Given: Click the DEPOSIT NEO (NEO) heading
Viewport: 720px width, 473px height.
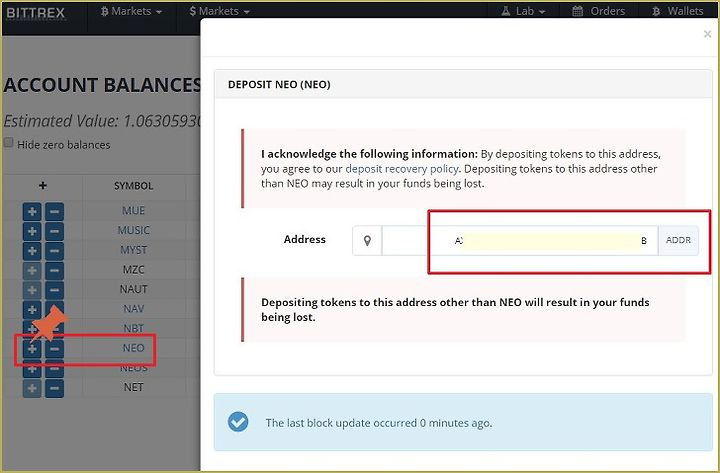Looking at the screenshot, I should [279, 84].
